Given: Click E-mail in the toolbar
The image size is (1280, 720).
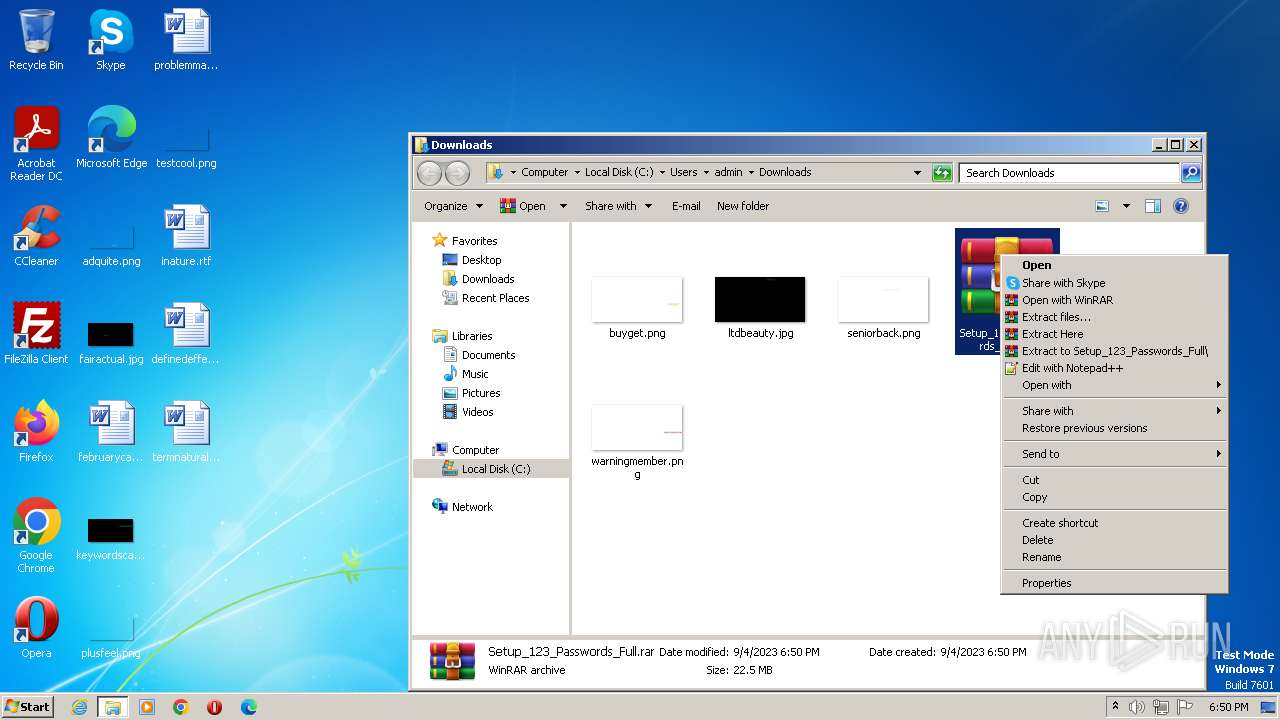Looking at the screenshot, I should (686, 206).
